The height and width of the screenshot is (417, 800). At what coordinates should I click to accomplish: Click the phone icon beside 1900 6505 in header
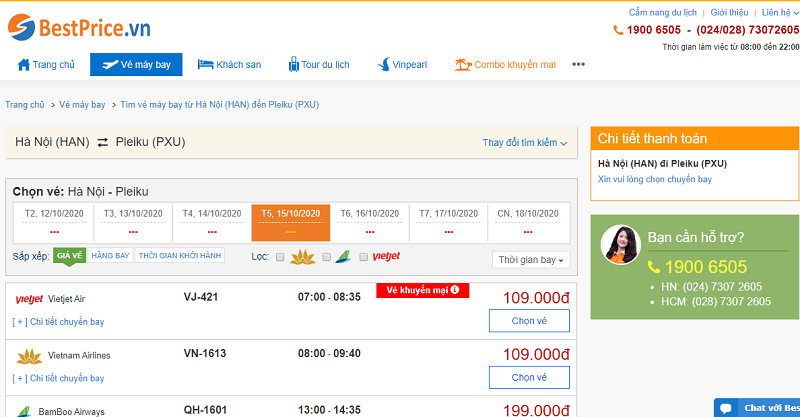coord(618,30)
